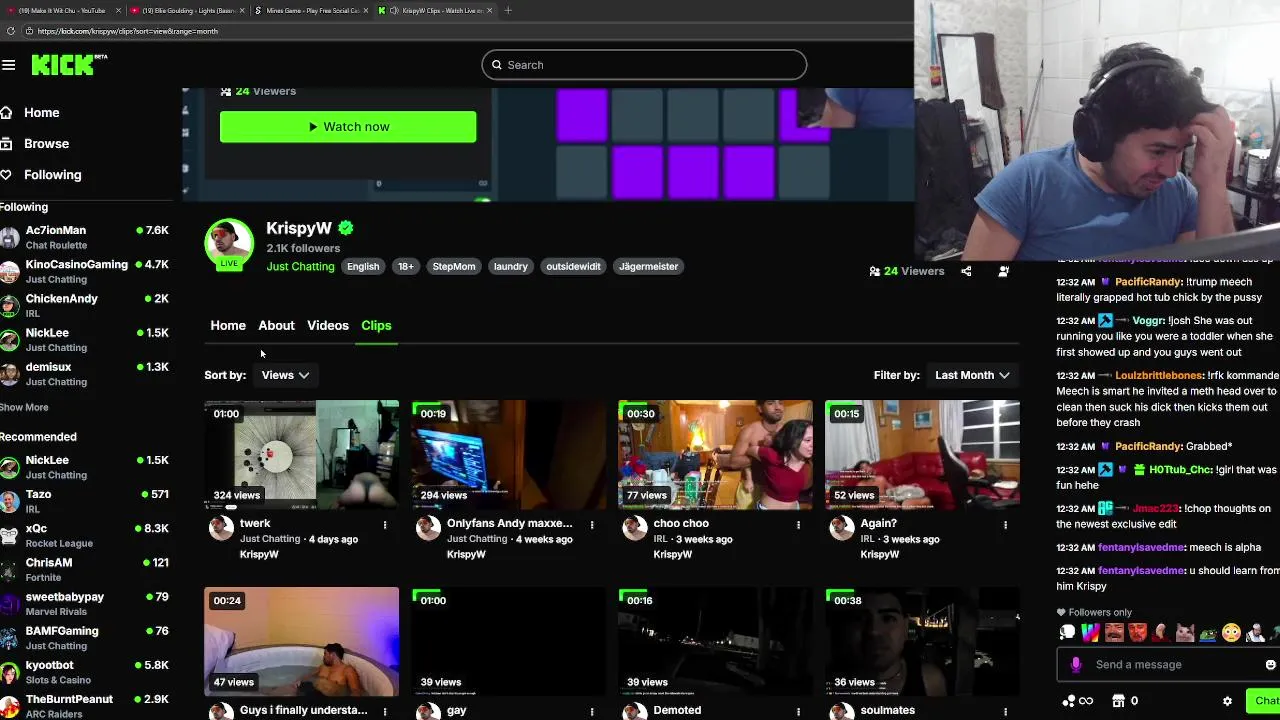Click the green Watch now button

click(x=348, y=127)
